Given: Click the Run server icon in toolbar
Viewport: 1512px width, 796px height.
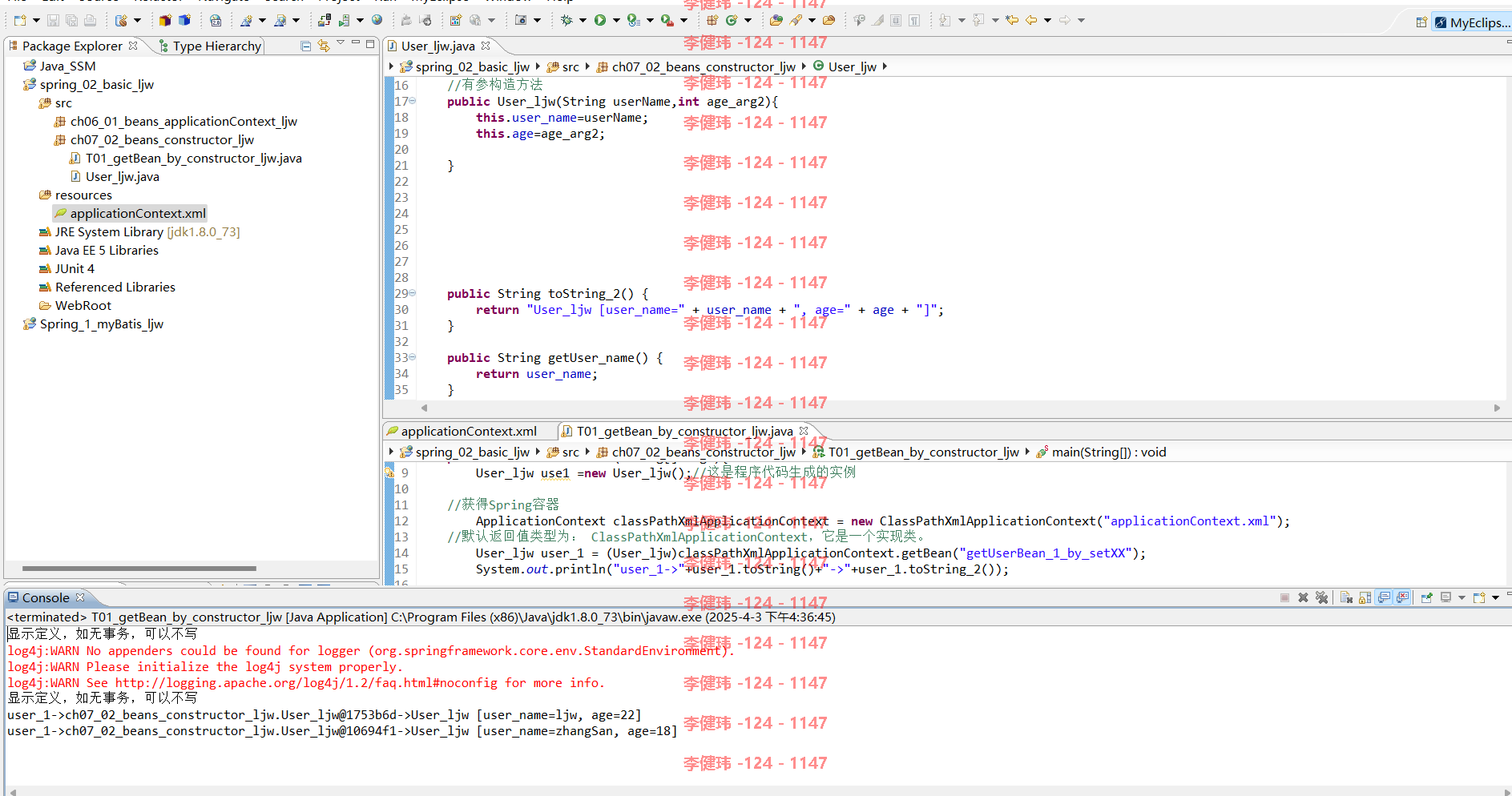Looking at the screenshot, I should pyautogui.click(x=344, y=20).
